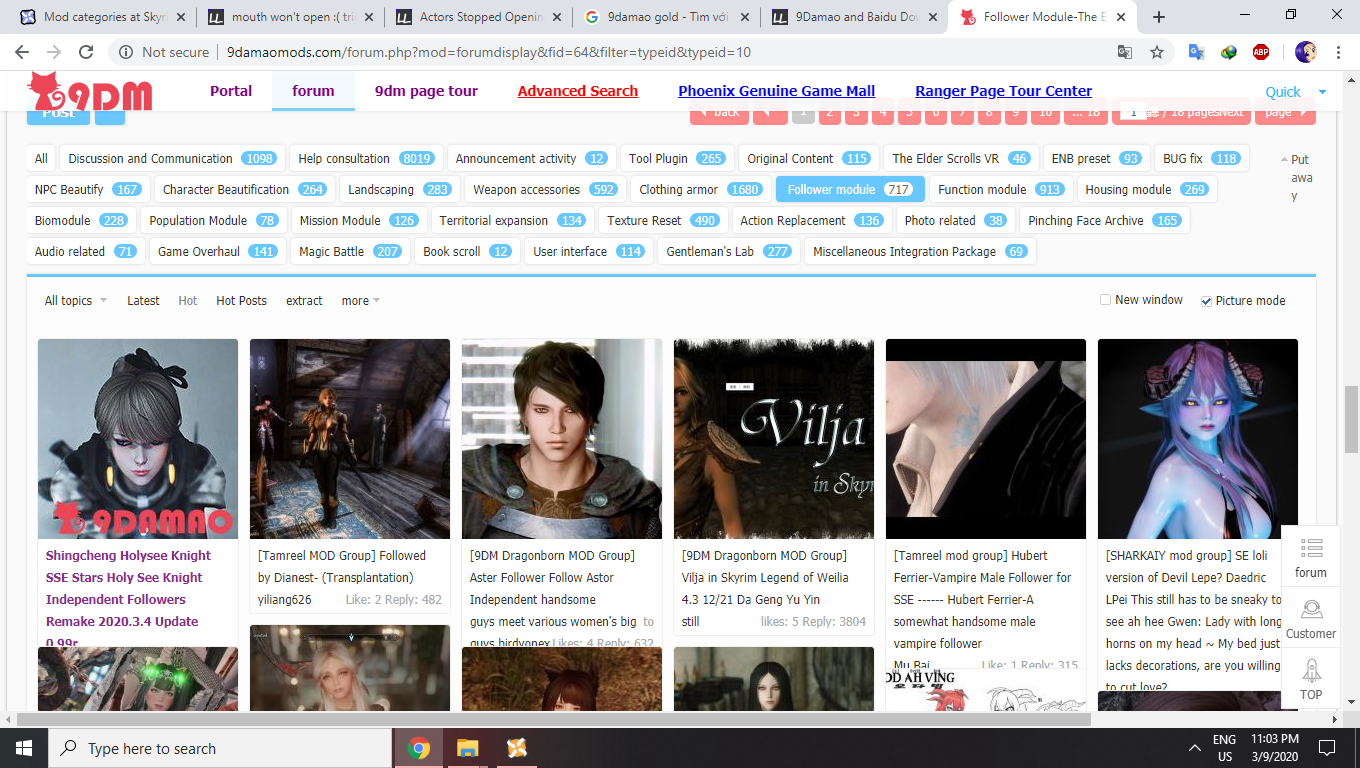This screenshot has width=1360, height=768.
Task: Open the forum side widget icon
Action: pos(1311,558)
